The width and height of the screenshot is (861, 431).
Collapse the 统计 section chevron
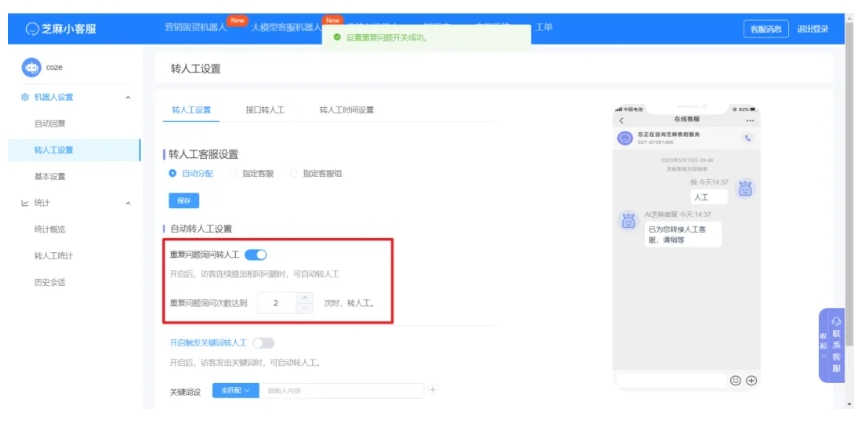click(128, 203)
